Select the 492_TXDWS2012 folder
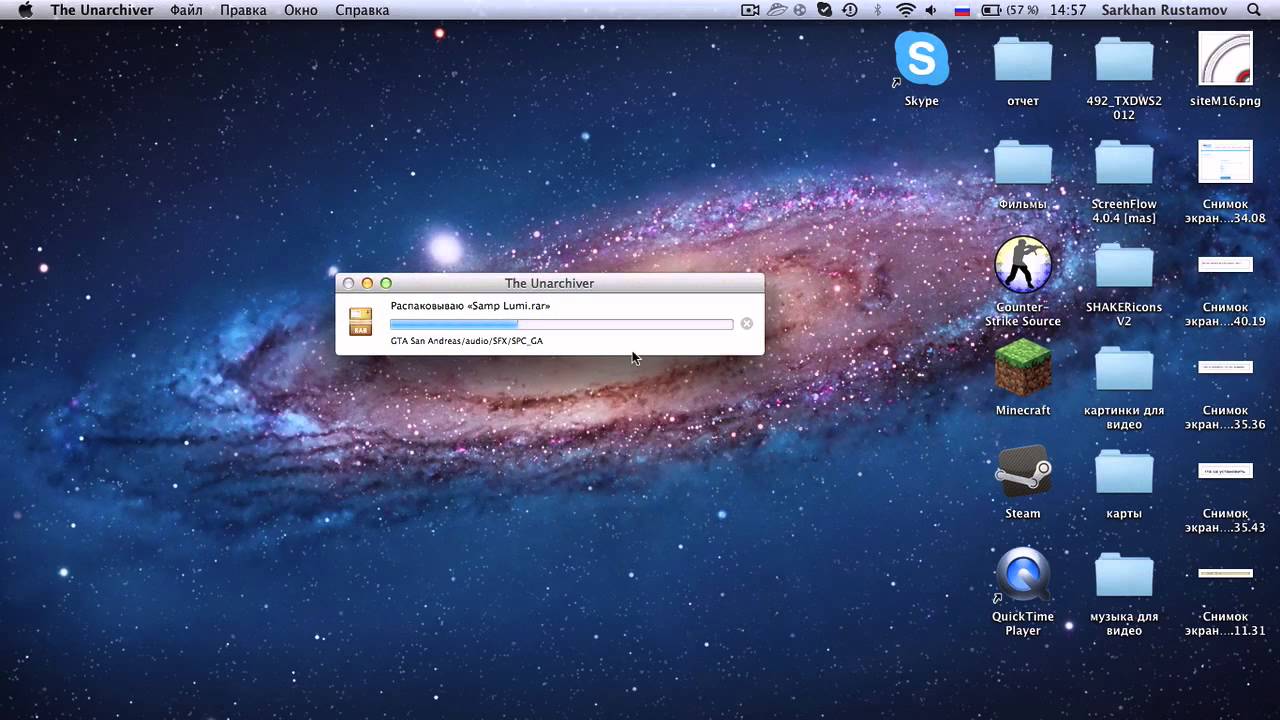Viewport: 1280px width, 720px height. click(x=1124, y=60)
